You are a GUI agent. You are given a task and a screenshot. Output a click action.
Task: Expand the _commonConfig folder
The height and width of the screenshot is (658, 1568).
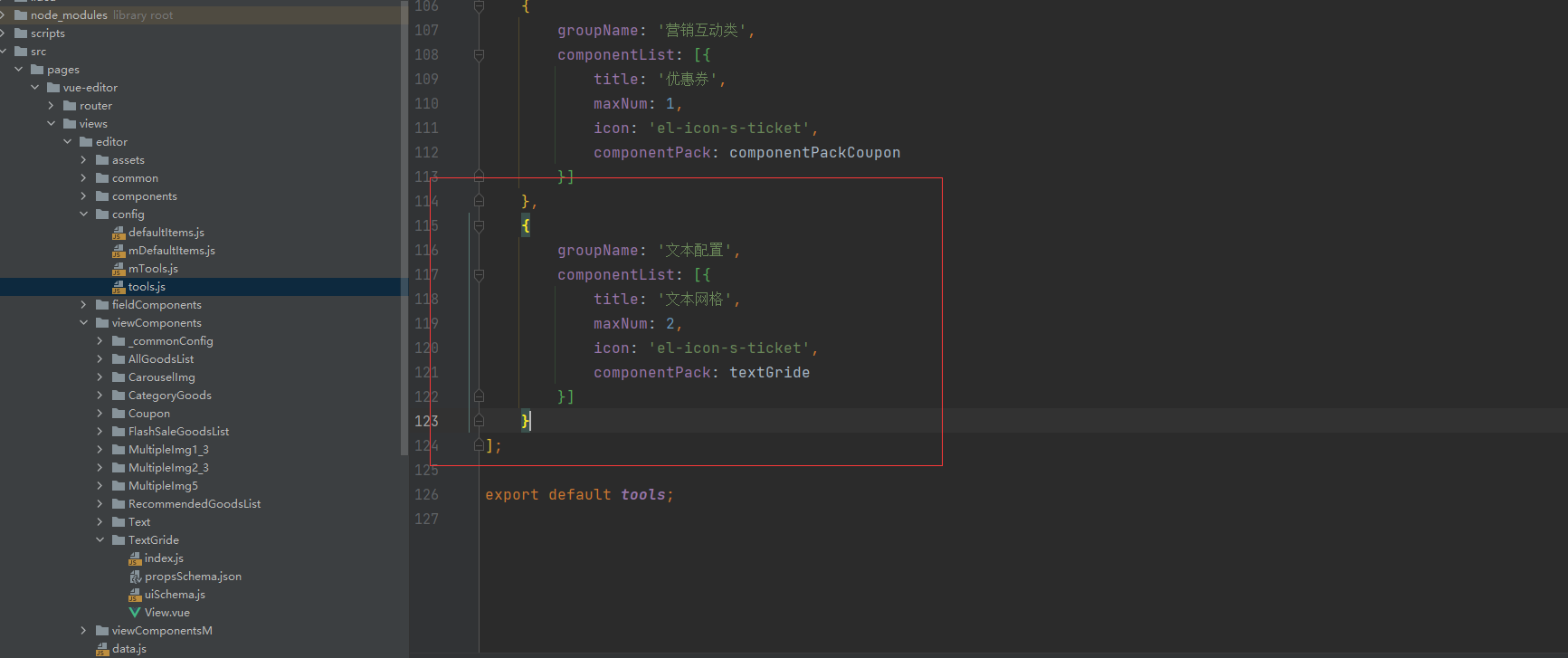(100, 341)
